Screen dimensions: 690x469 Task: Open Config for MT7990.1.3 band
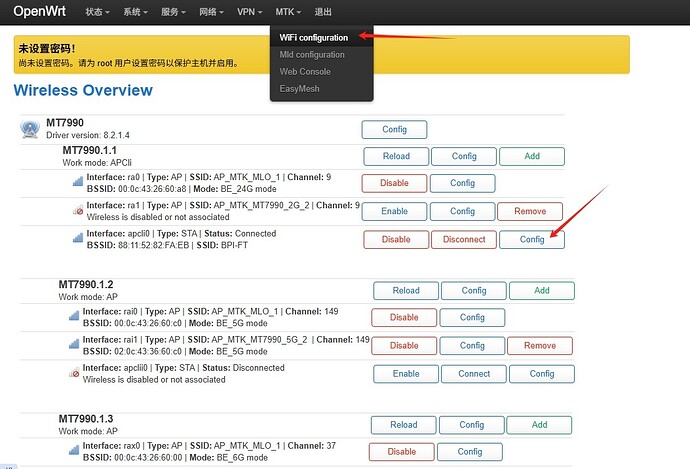471,425
